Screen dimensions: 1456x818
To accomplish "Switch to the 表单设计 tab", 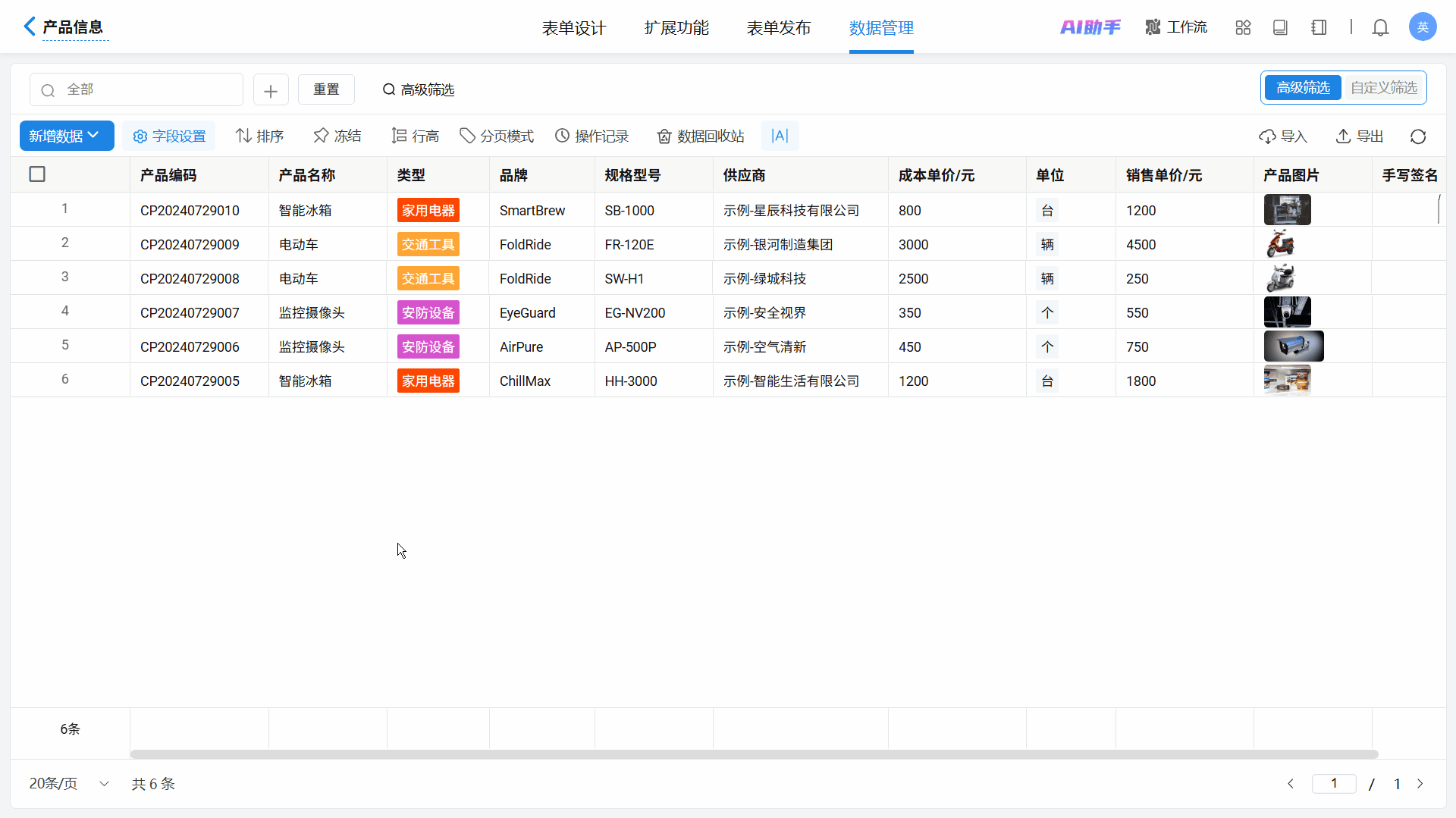I will (x=574, y=28).
